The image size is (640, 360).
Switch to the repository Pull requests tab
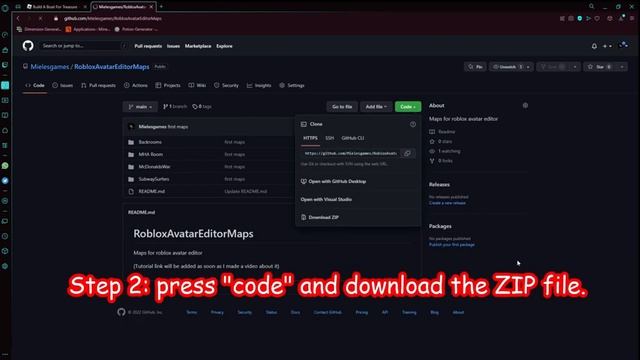click(98, 85)
